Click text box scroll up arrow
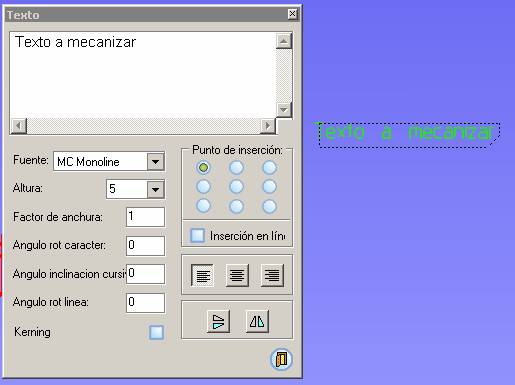The image size is (515, 385). (x=284, y=41)
